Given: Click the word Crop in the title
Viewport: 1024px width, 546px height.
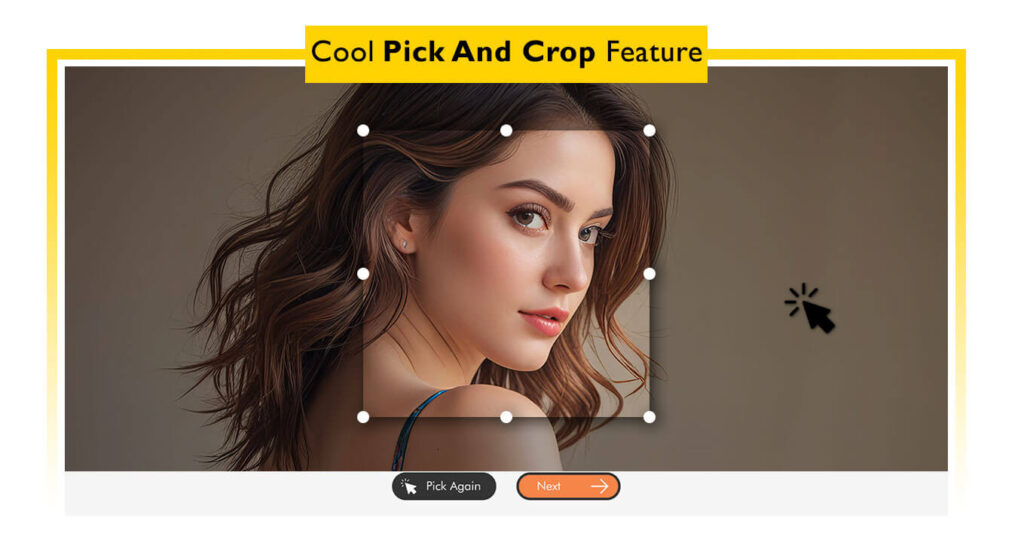Looking at the screenshot, I should [x=558, y=52].
